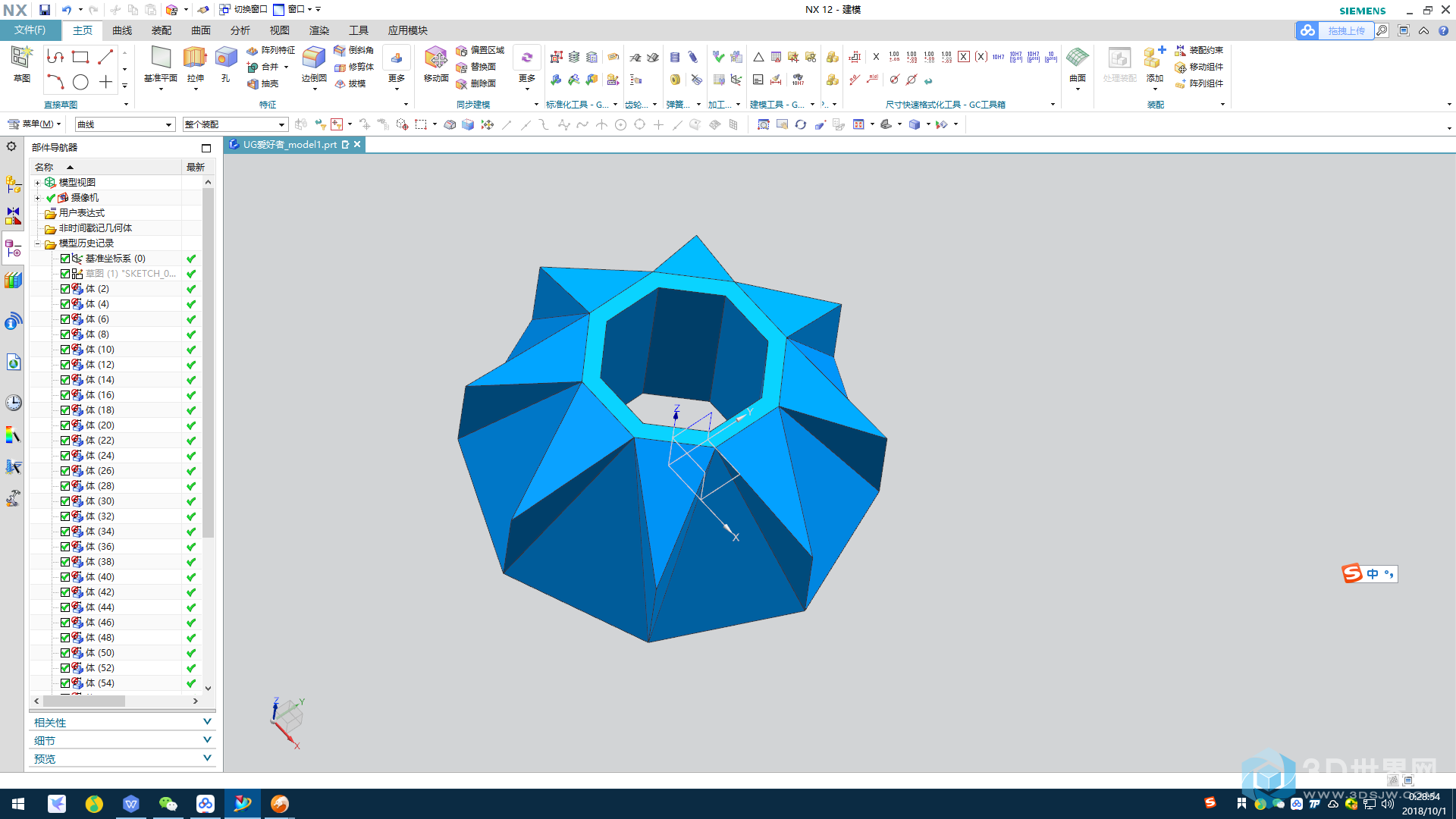Screen dimensions: 1456x819
Task: Select the line sketch tool
Action: point(105,57)
